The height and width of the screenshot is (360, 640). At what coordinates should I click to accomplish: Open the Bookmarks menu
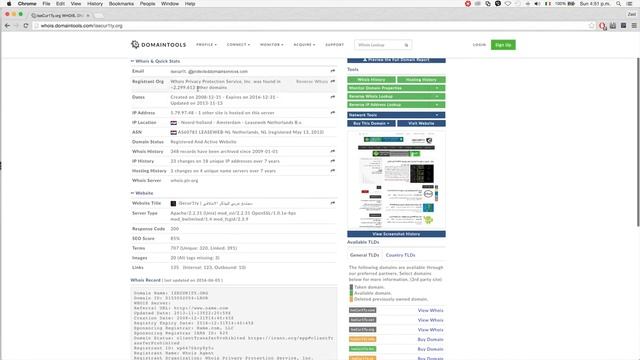coord(121,4)
